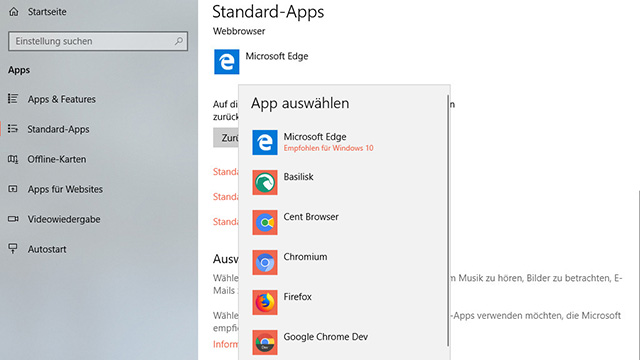The height and width of the screenshot is (360, 640).
Task: Click the Autostart sidebar icon
Action: click(x=13, y=249)
